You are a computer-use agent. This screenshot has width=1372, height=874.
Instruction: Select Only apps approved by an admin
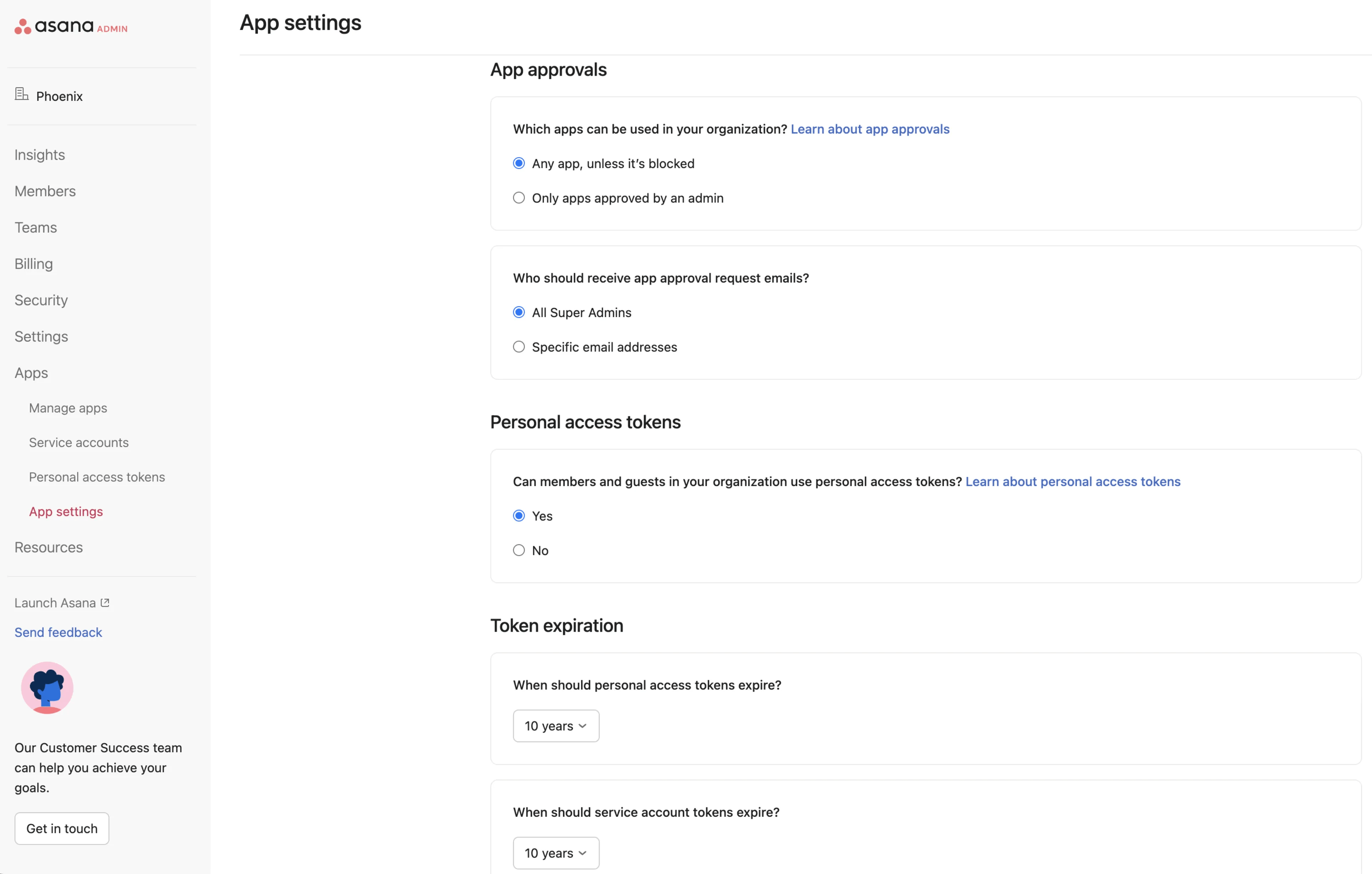coord(518,197)
